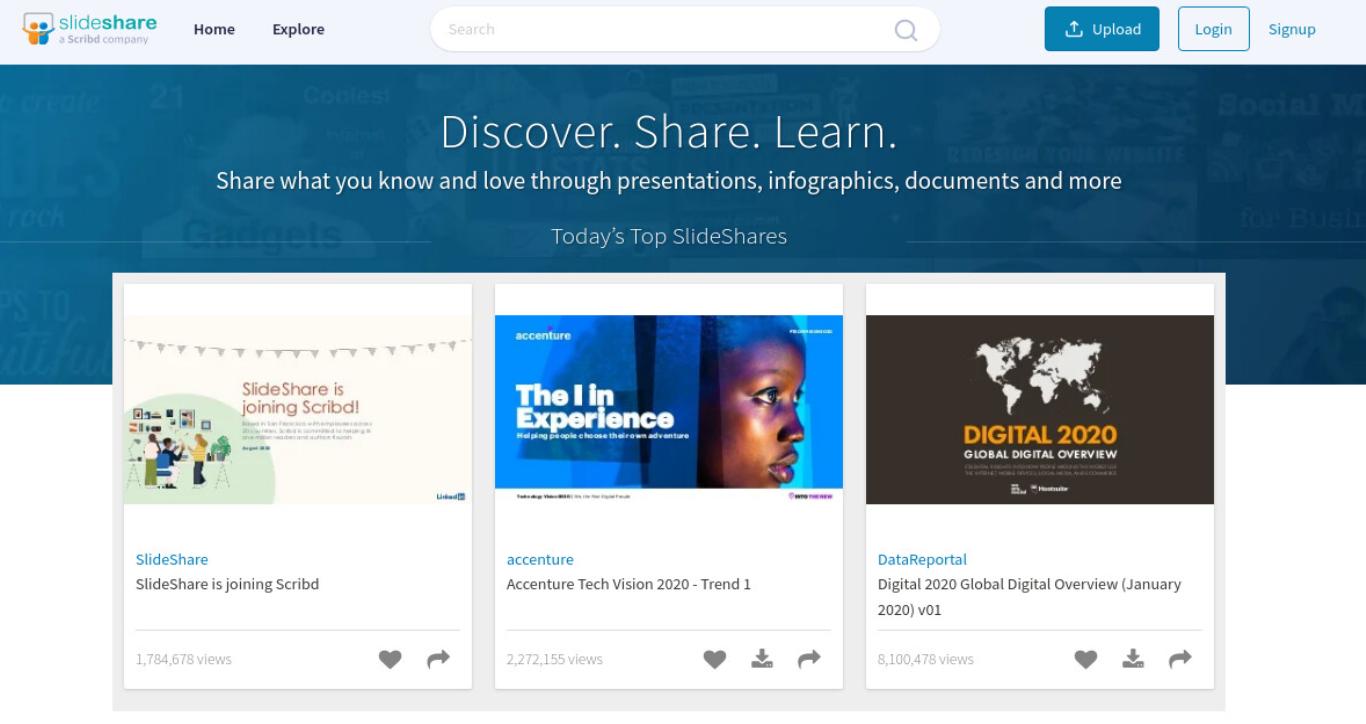1366x724 pixels.
Task: Open the accenture author link
Action: pyautogui.click(x=540, y=559)
